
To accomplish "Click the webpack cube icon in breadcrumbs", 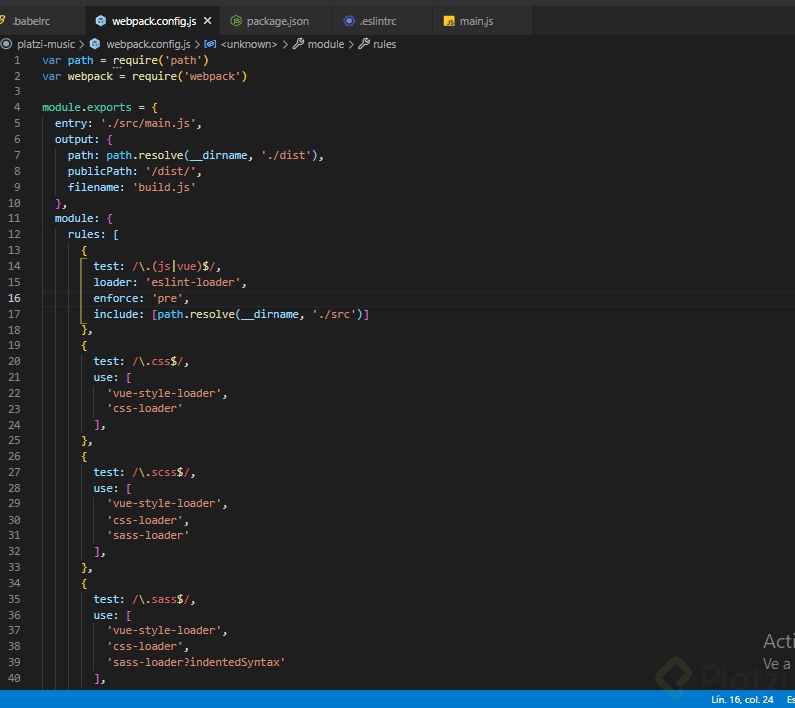I will tap(96, 44).
